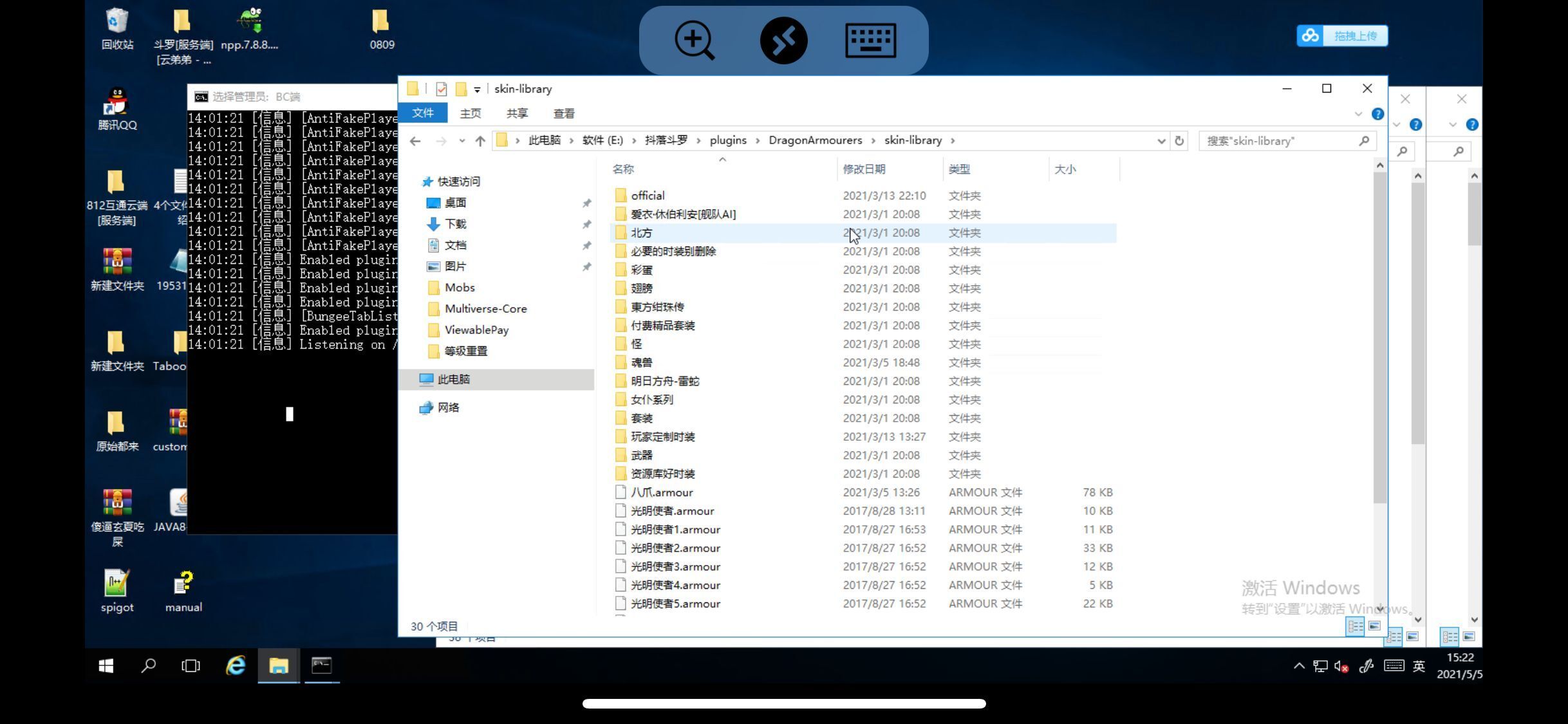The height and width of the screenshot is (724, 1568).
Task: Click the DragonArmourers breadcrumb segment
Action: [815, 140]
